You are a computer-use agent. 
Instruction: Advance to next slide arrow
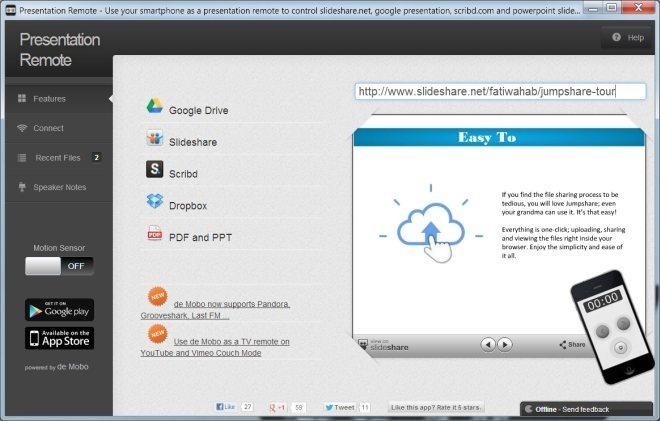pyautogui.click(x=505, y=344)
